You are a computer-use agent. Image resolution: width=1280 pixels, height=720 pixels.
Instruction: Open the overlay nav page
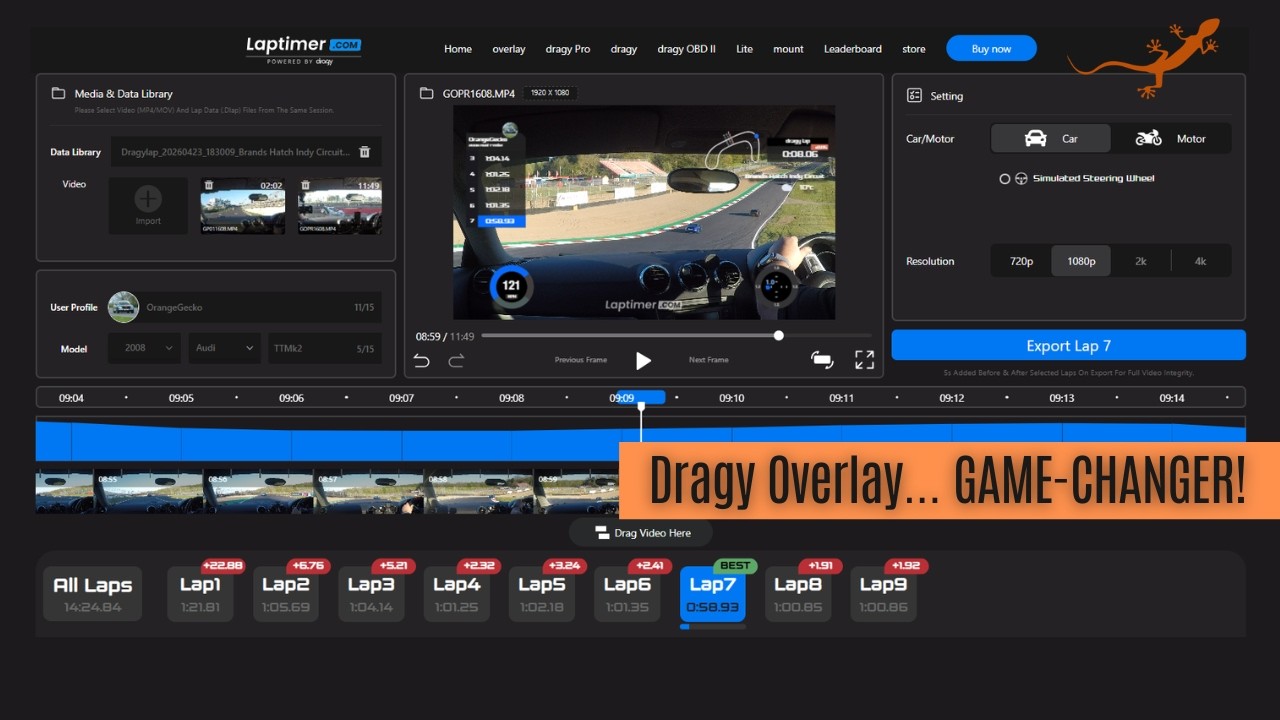pyautogui.click(x=509, y=49)
